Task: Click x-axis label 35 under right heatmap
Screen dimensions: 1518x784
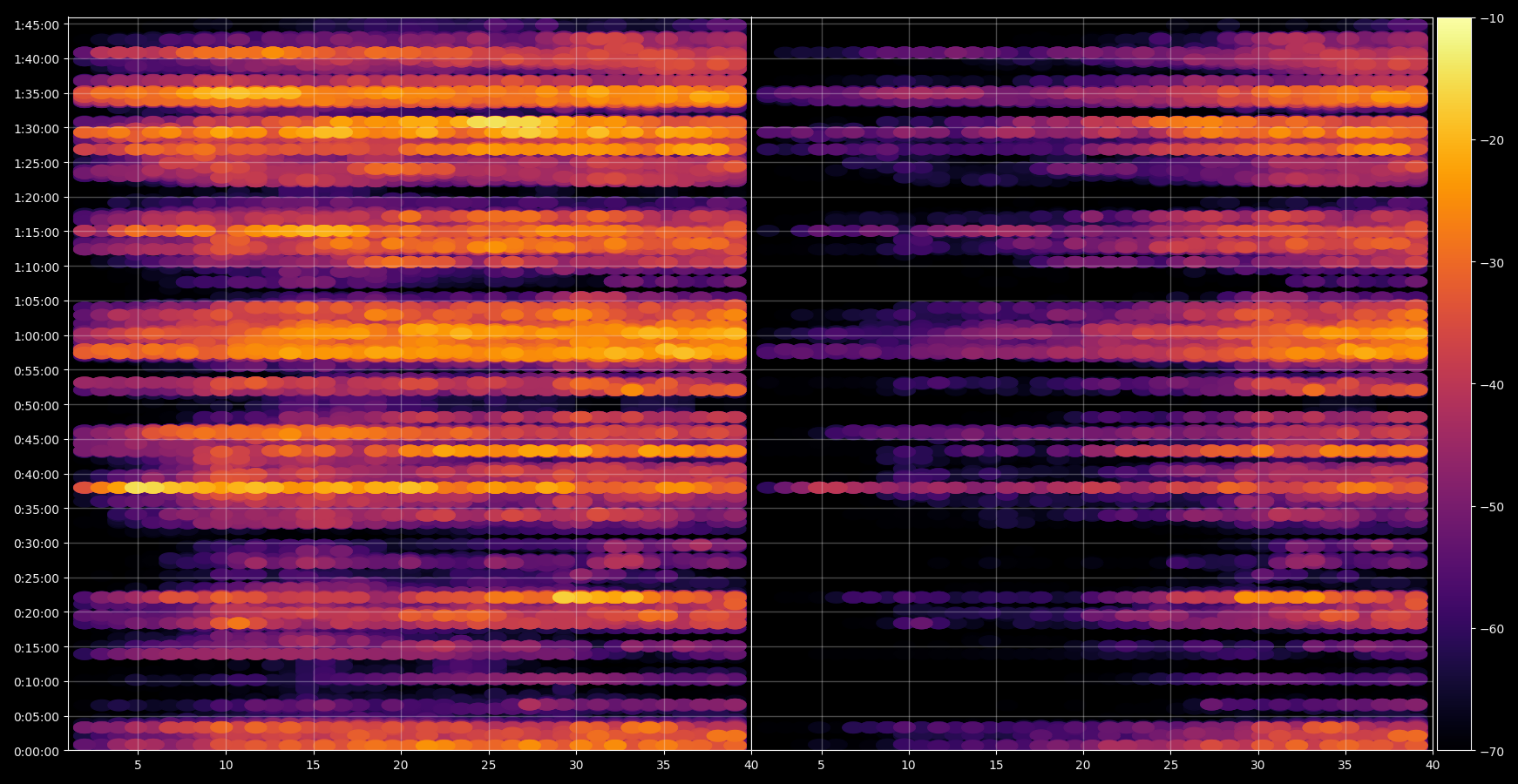Action: [1345, 766]
